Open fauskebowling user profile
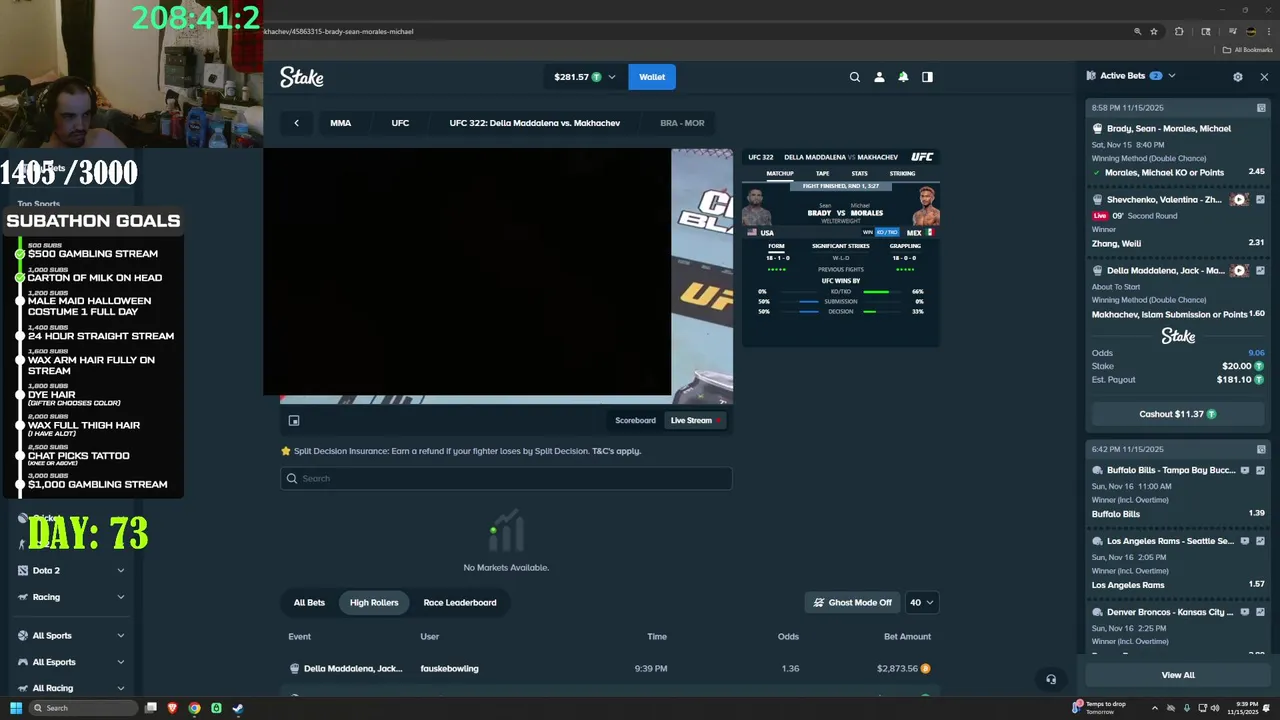This screenshot has width=1280, height=720. [449, 669]
